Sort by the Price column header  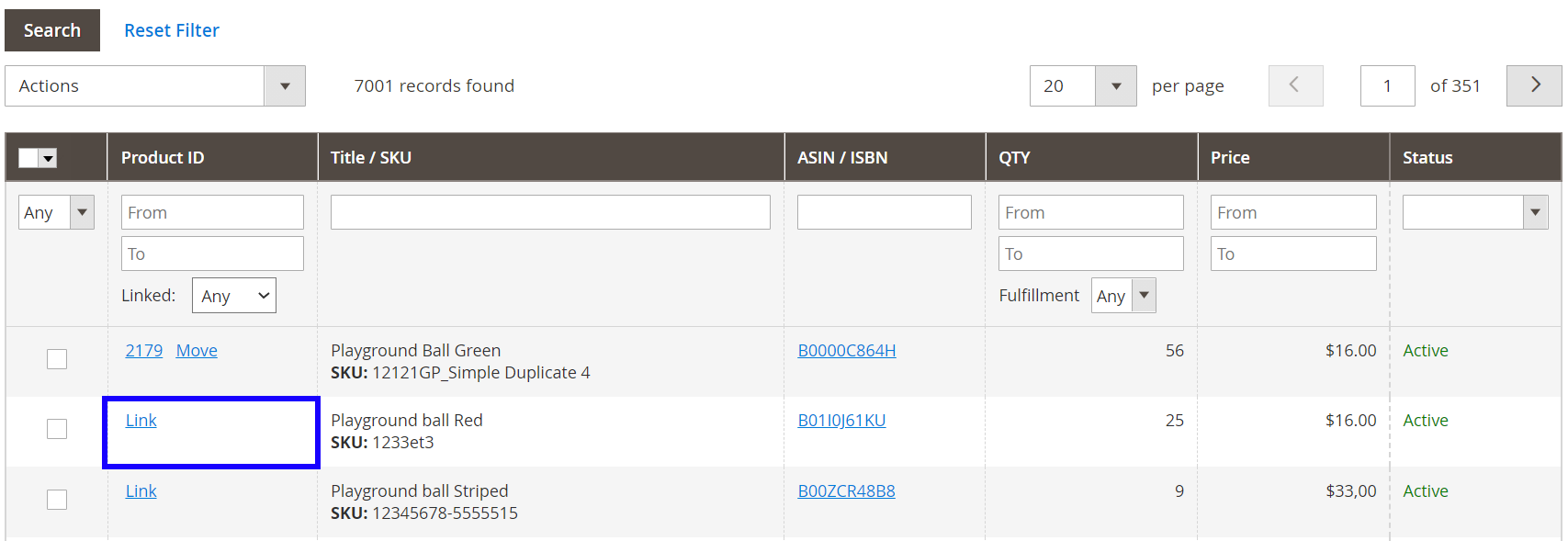[x=1230, y=157]
